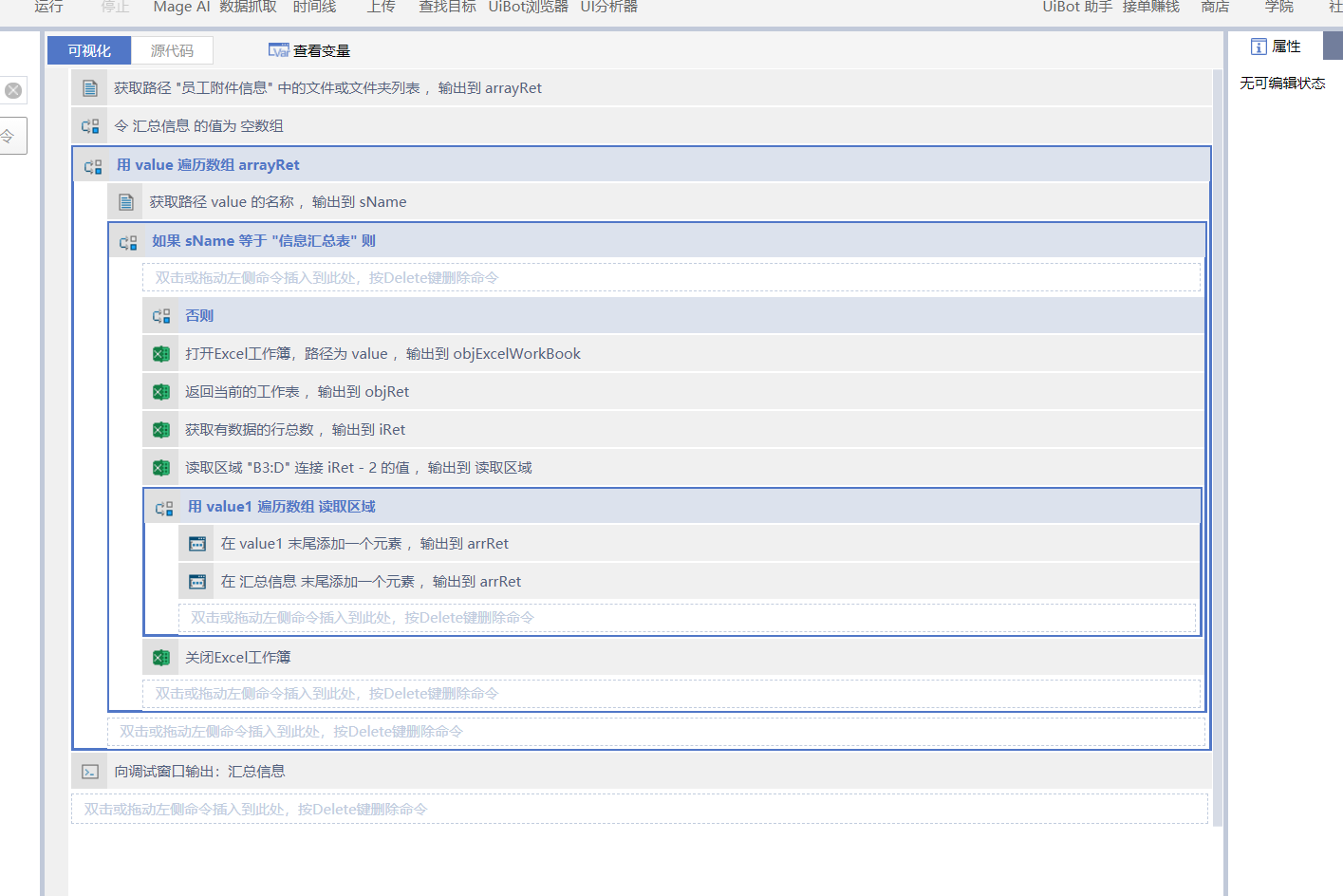
Task: Click the Excel icon on 获取有数据的行总数 row
Action: click(x=161, y=430)
